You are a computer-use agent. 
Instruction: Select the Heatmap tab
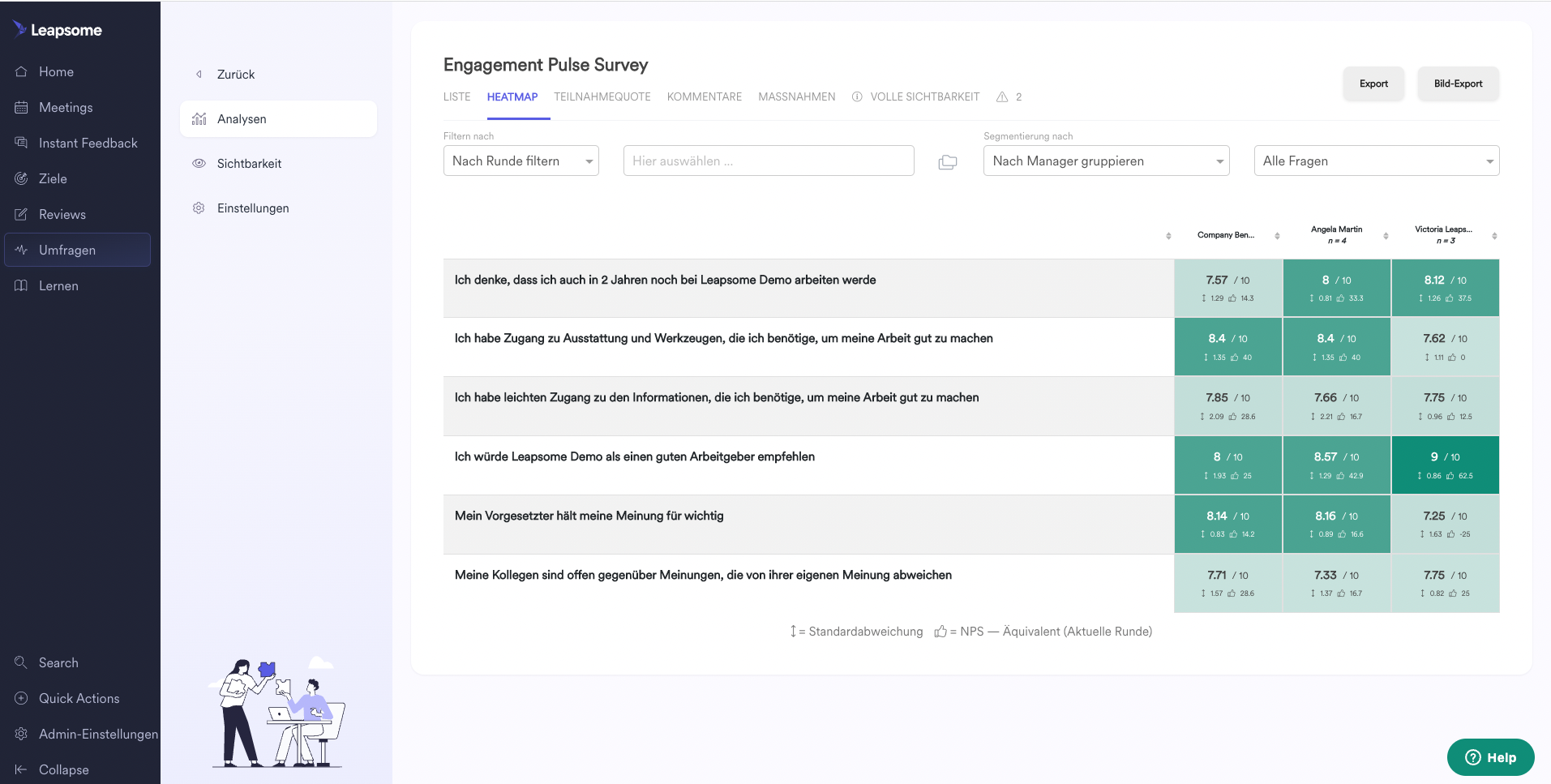tap(512, 97)
